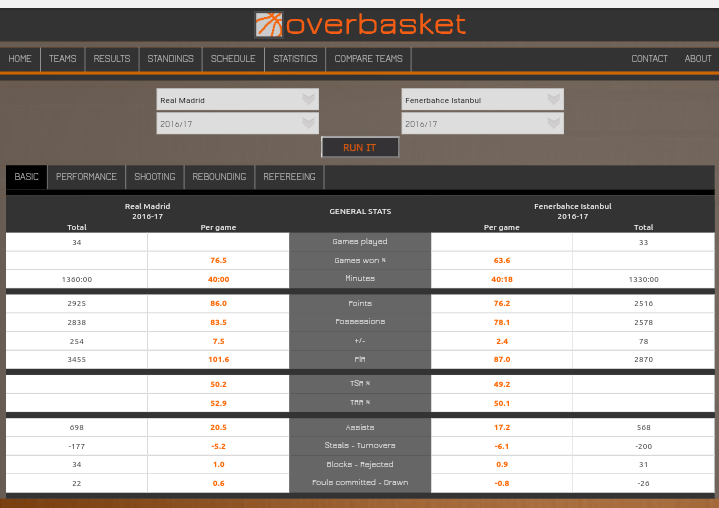Open the Real Madrid team dropdown
Viewport: 719px width, 508px height.
point(238,99)
